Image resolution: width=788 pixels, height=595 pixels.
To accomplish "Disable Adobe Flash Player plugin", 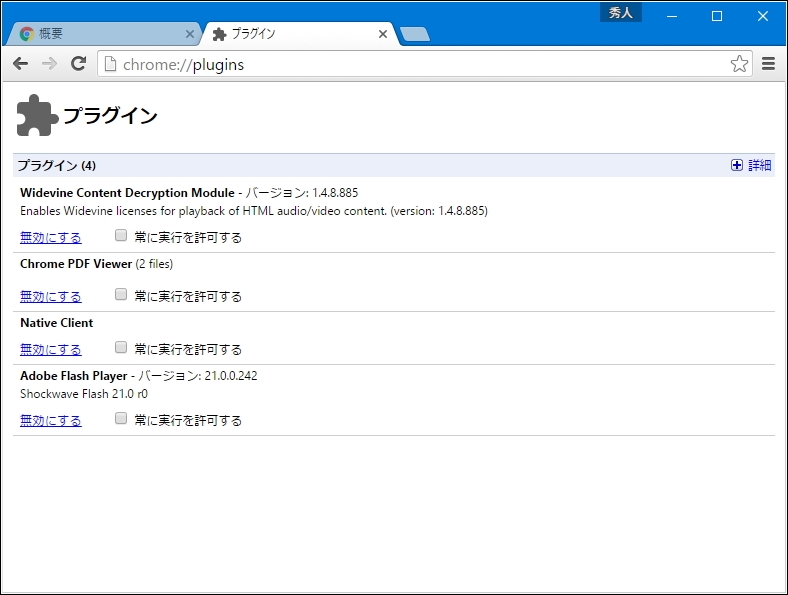I will click(51, 420).
